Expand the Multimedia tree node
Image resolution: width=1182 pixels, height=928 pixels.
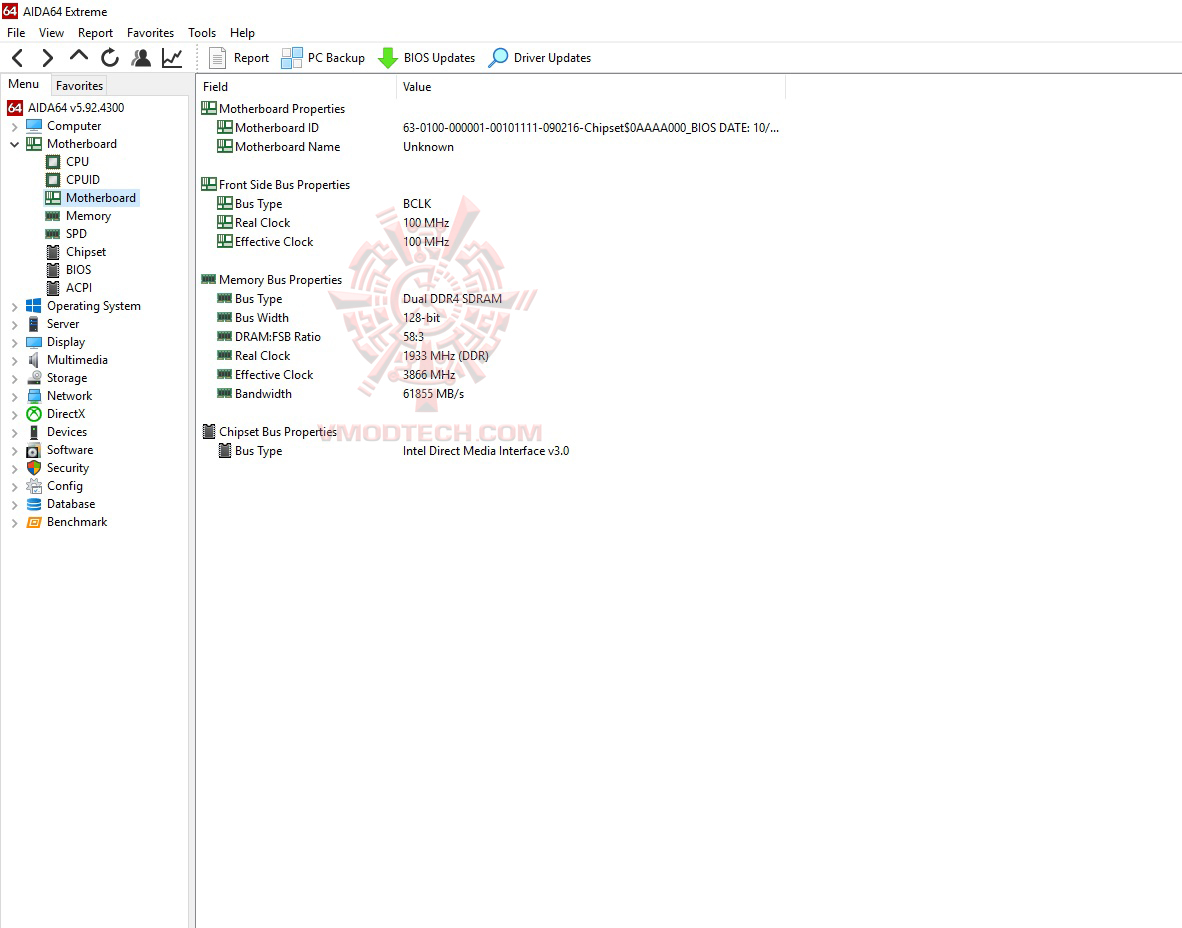tap(14, 361)
